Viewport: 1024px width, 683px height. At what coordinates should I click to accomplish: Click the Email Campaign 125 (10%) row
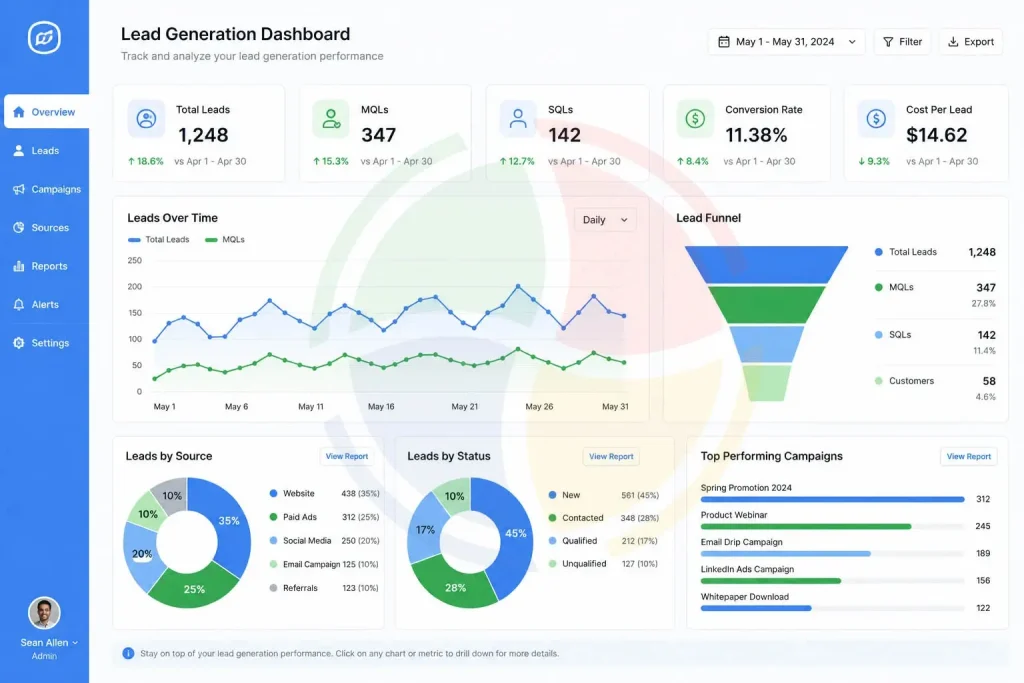tap(324, 564)
